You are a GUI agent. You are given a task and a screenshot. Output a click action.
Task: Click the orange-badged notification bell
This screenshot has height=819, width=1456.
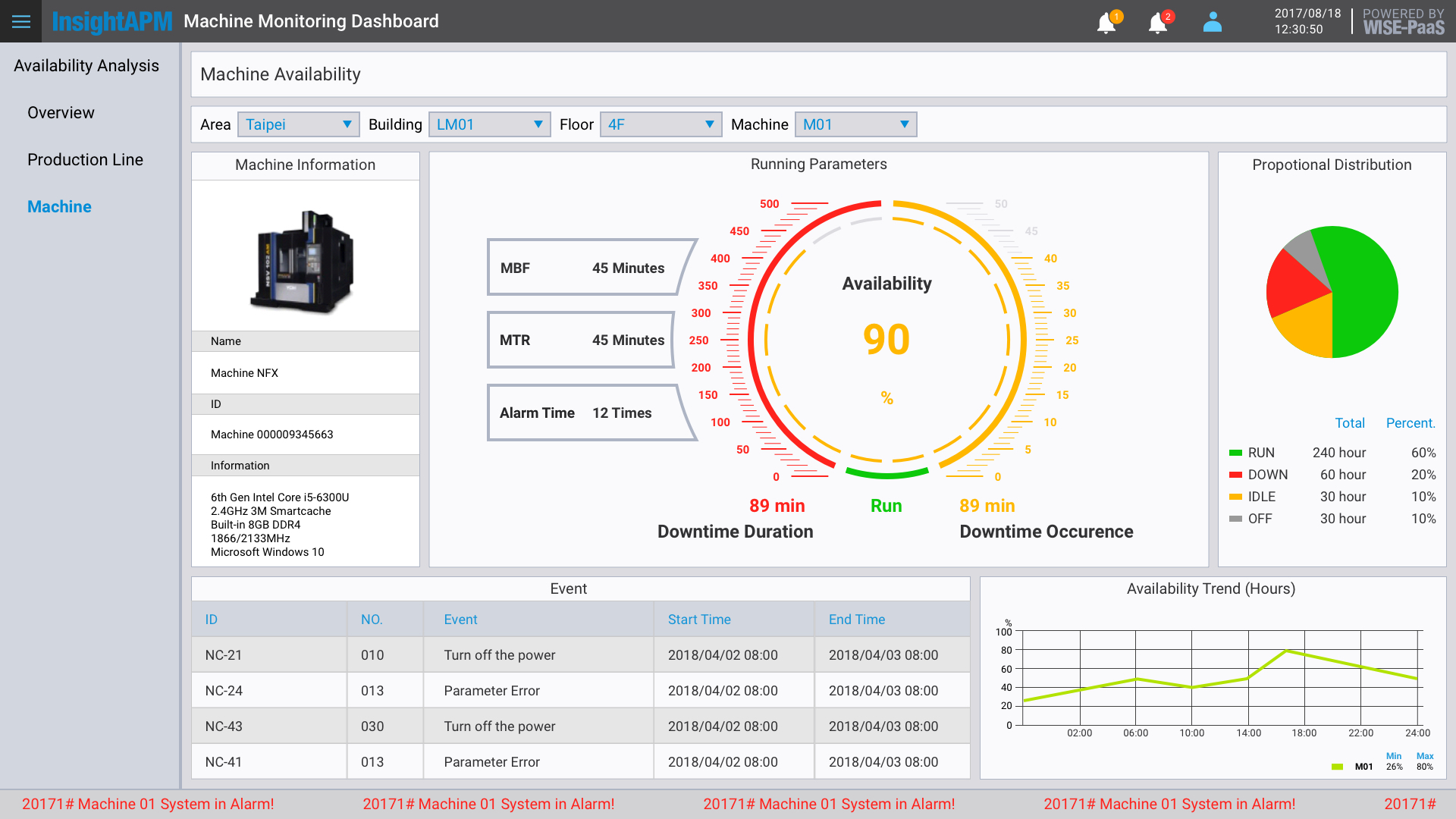[x=1109, y=22]
